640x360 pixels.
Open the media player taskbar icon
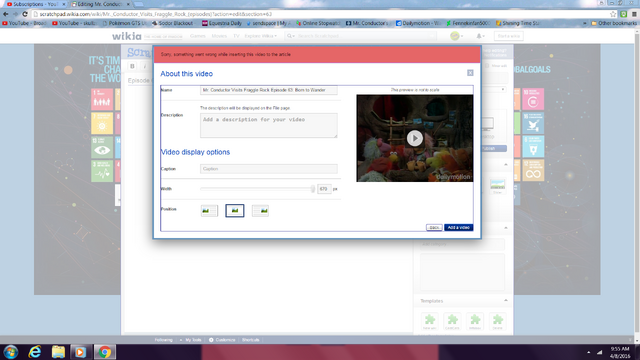point(80,352)
